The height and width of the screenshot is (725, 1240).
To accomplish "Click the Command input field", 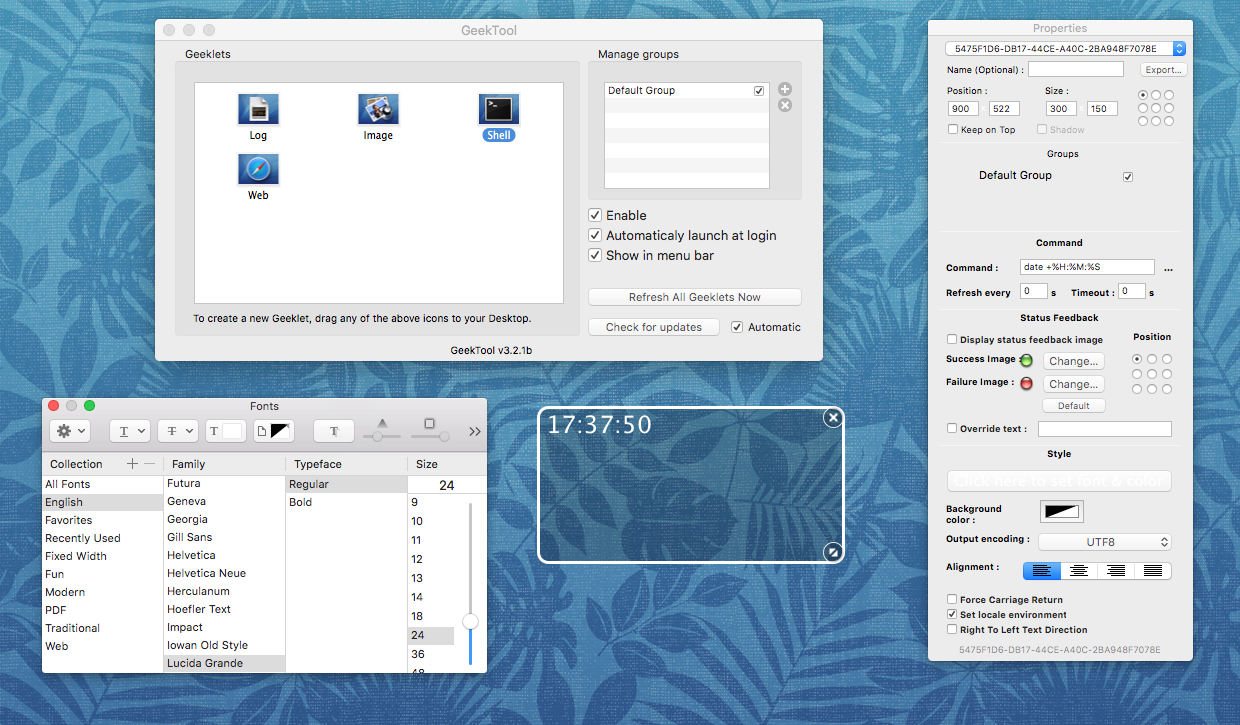I will [1088, 266].
